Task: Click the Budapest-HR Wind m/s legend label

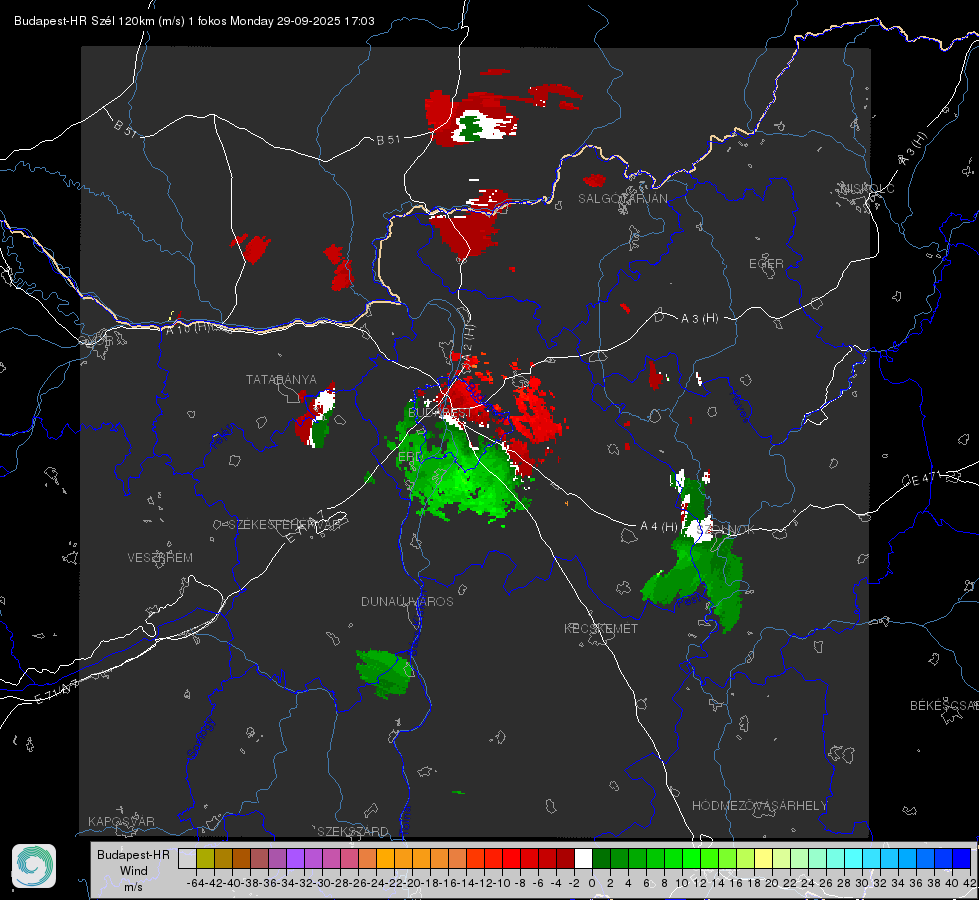Action: point(134,870)
